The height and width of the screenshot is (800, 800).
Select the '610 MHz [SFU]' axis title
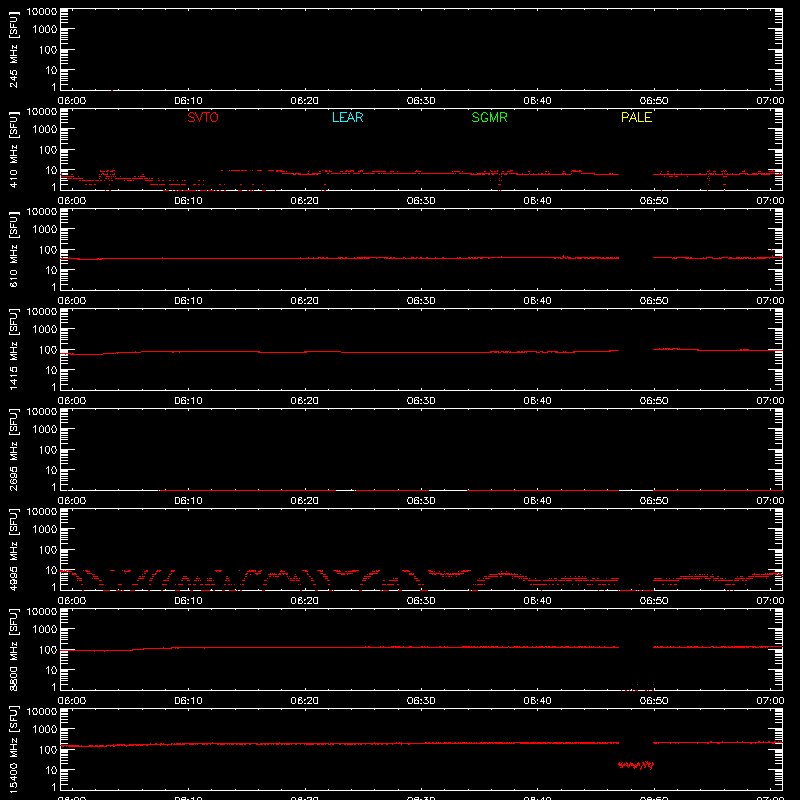13,249
